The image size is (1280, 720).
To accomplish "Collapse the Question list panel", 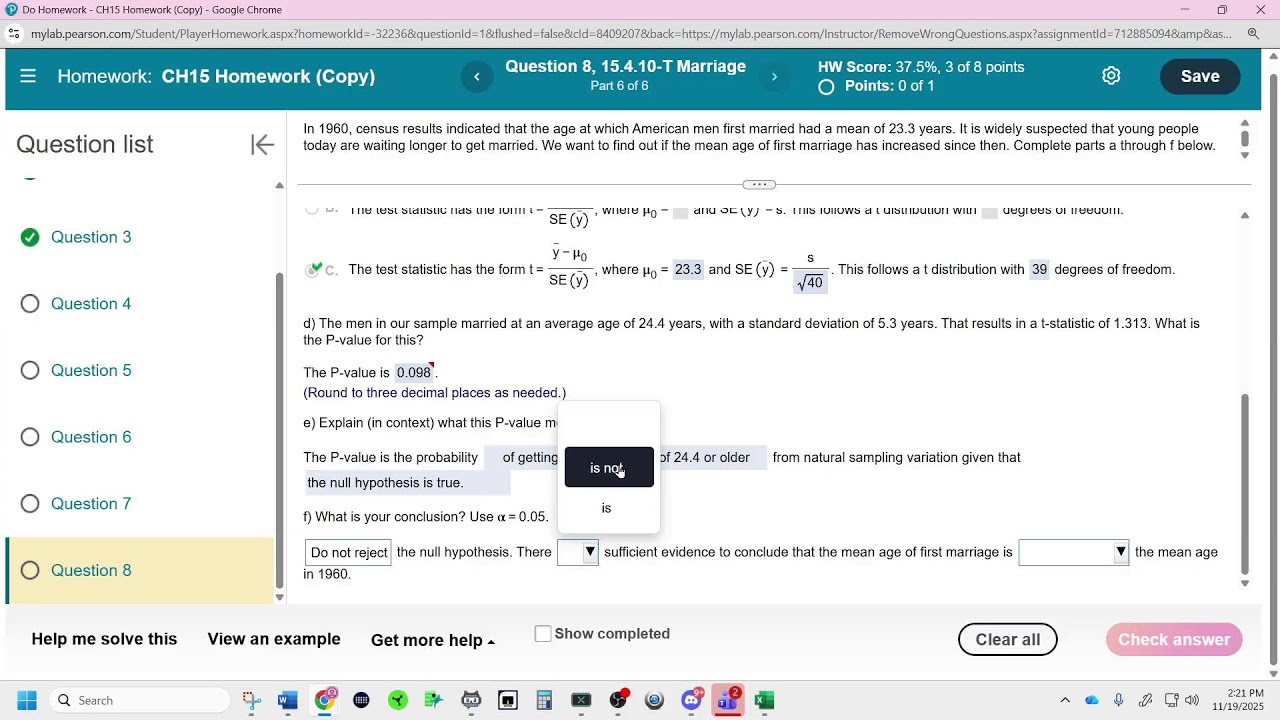I will coord(262,145).
